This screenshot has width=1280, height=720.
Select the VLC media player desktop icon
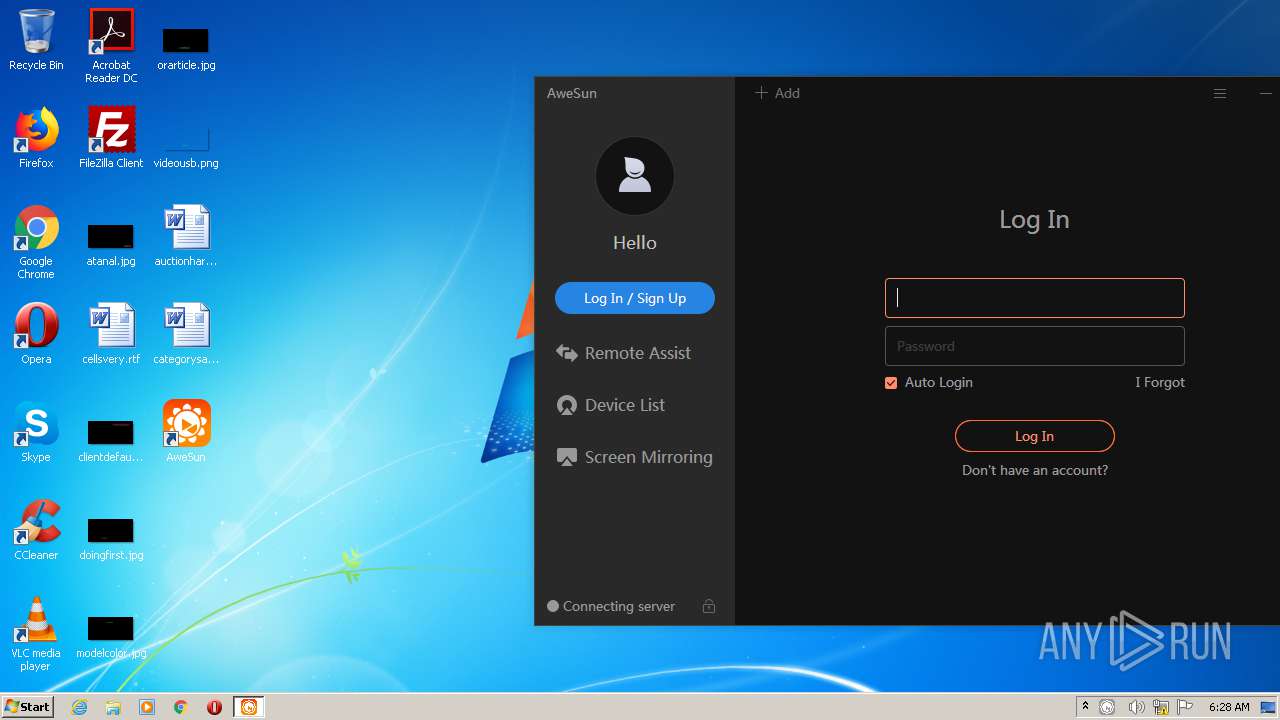coord(36,634)
